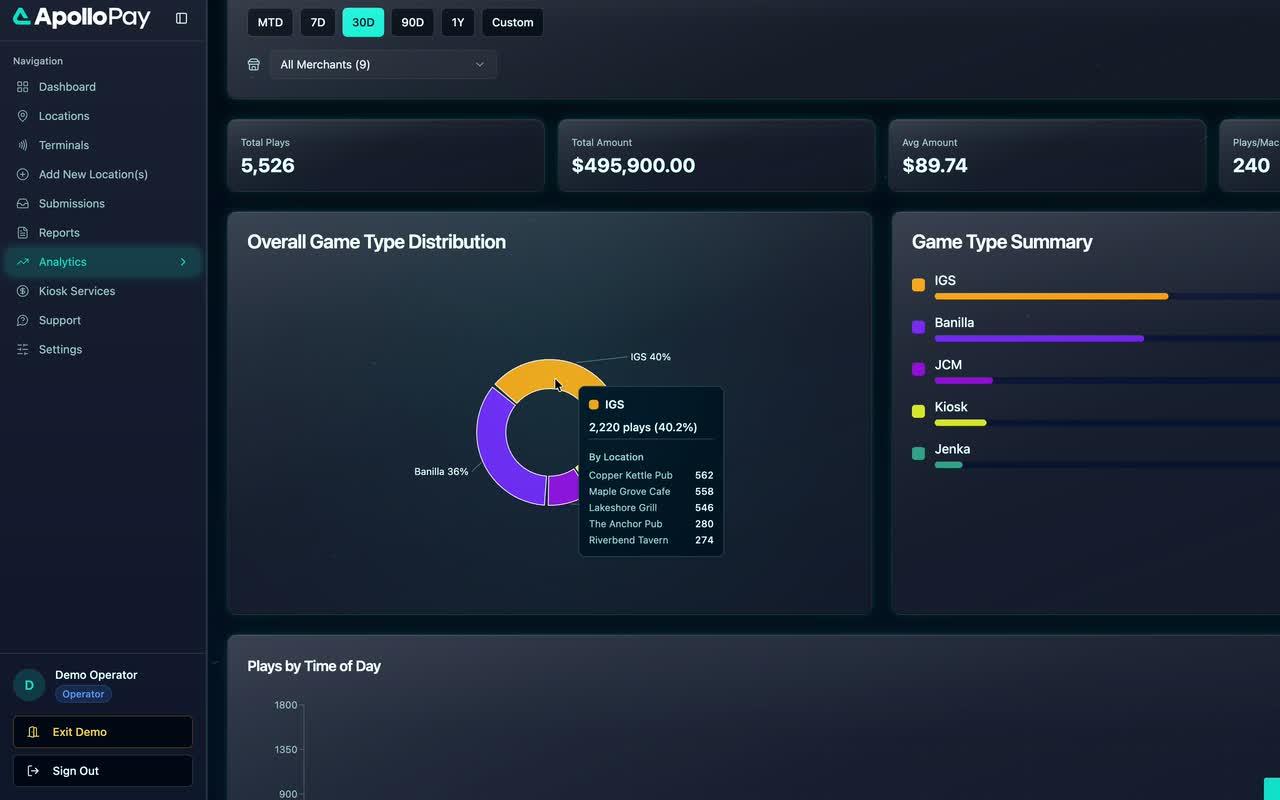The width and height of the screenshot is (1280, 800).
Task: Select the MTD date range
Action: pos(270,22)
